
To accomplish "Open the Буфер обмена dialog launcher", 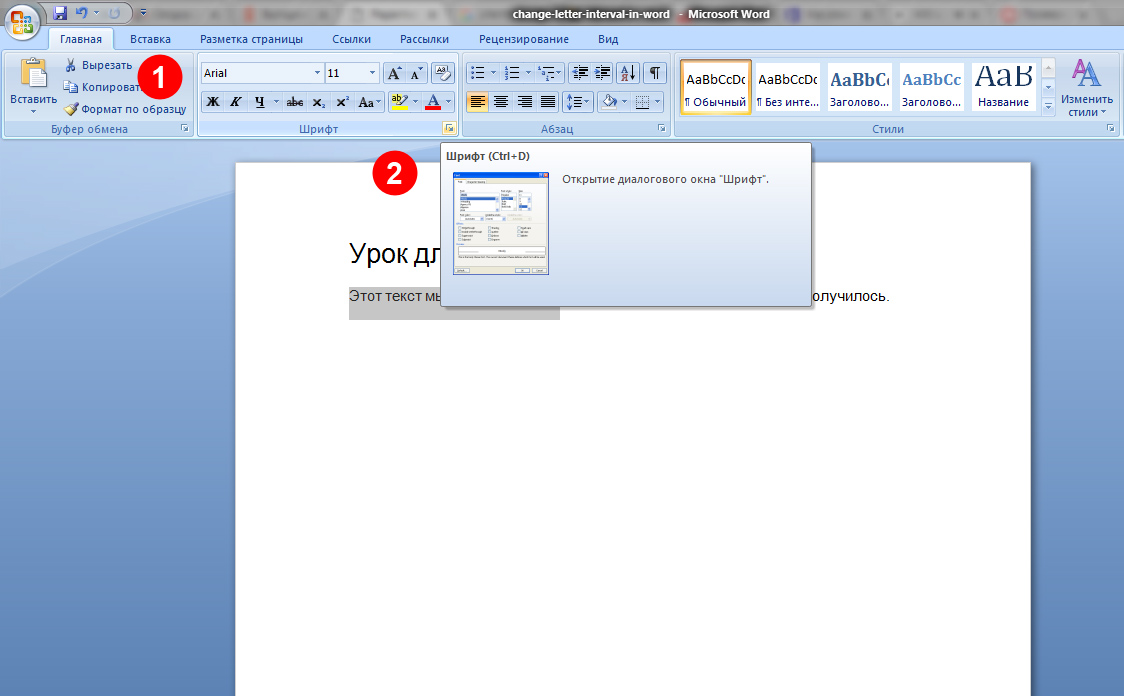I will pos(184,128).
